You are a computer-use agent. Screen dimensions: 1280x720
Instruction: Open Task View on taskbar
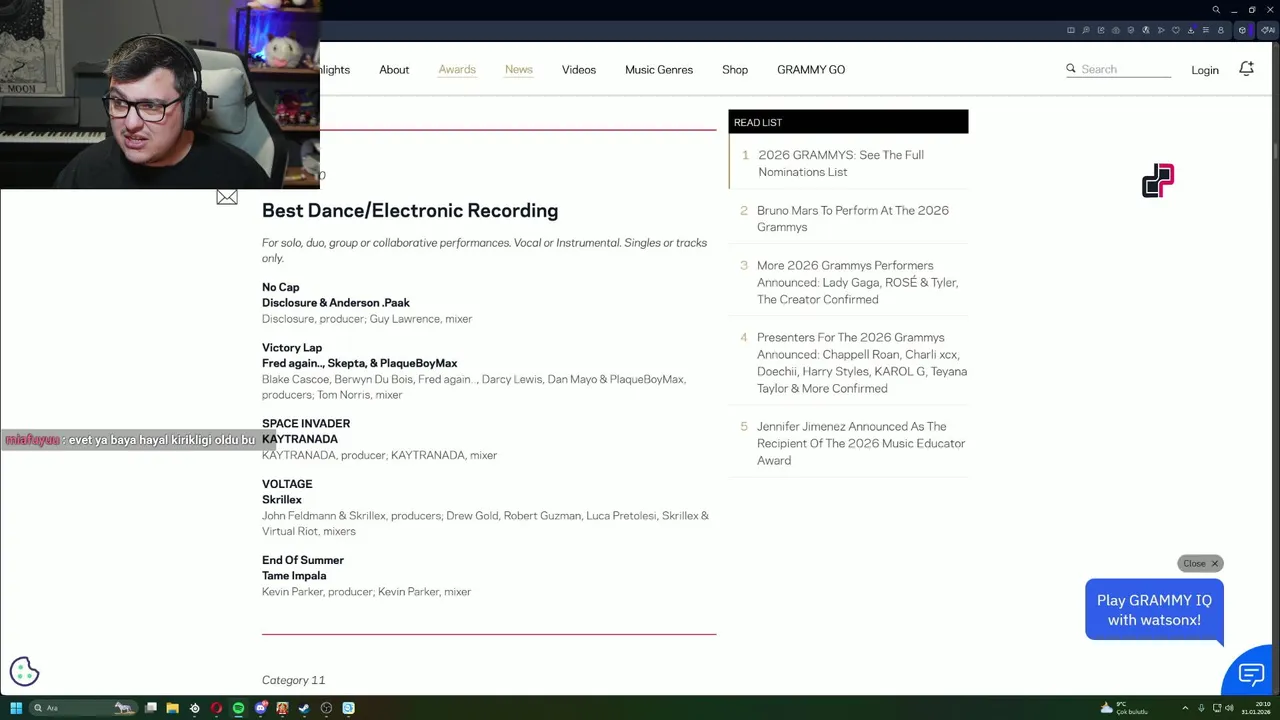151,708
